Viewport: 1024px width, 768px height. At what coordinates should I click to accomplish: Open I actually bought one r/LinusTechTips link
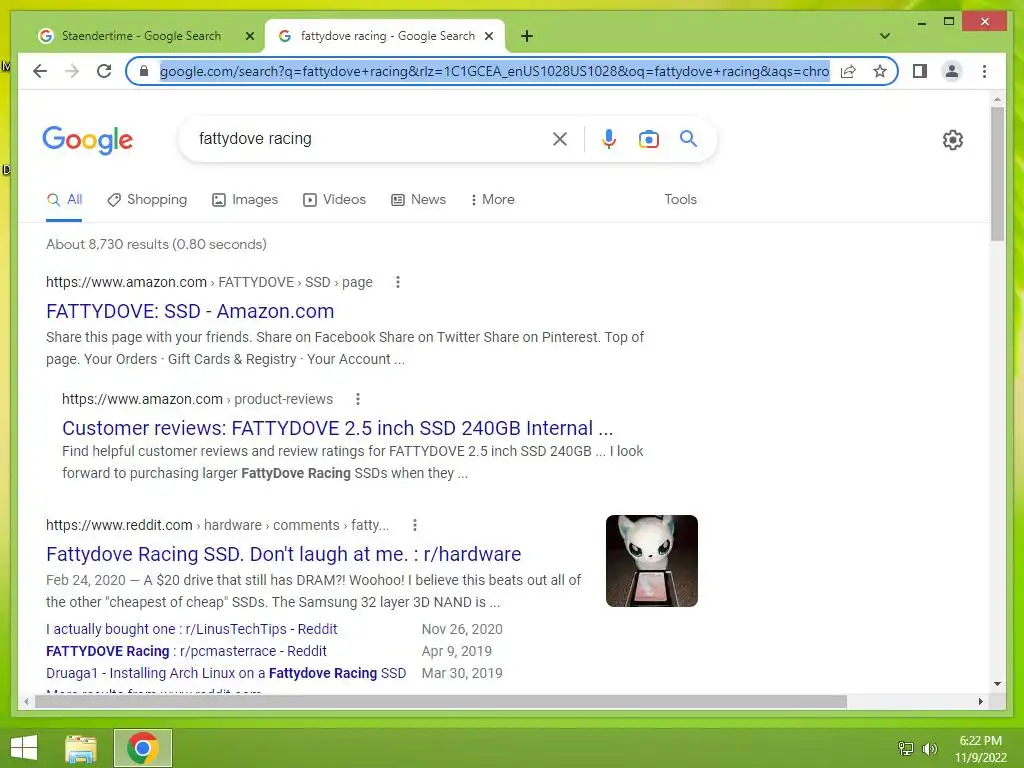[191, 630]
